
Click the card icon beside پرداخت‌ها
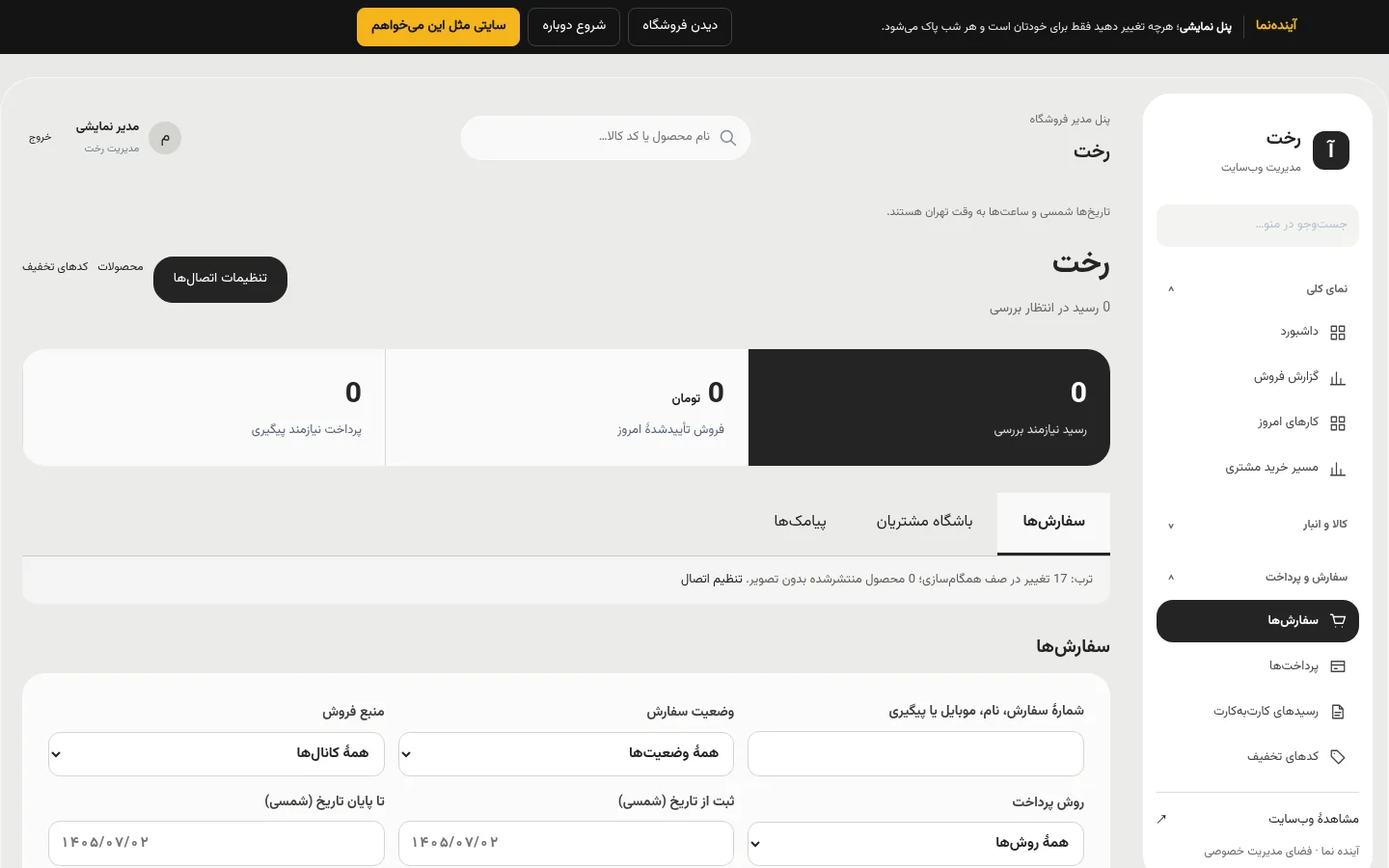tap(1337, 666)
